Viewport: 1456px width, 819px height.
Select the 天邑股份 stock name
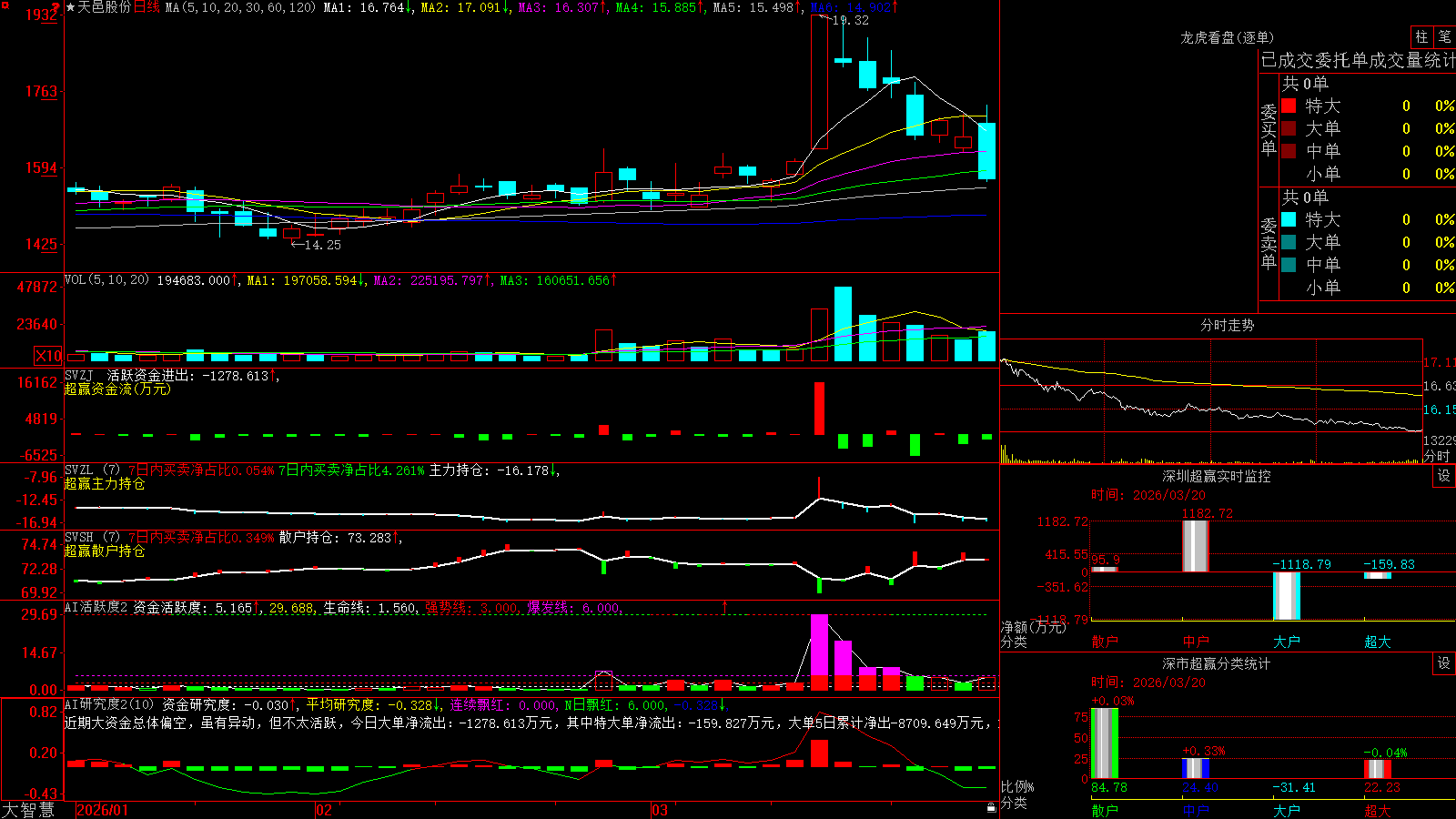(x=104, y=7)
